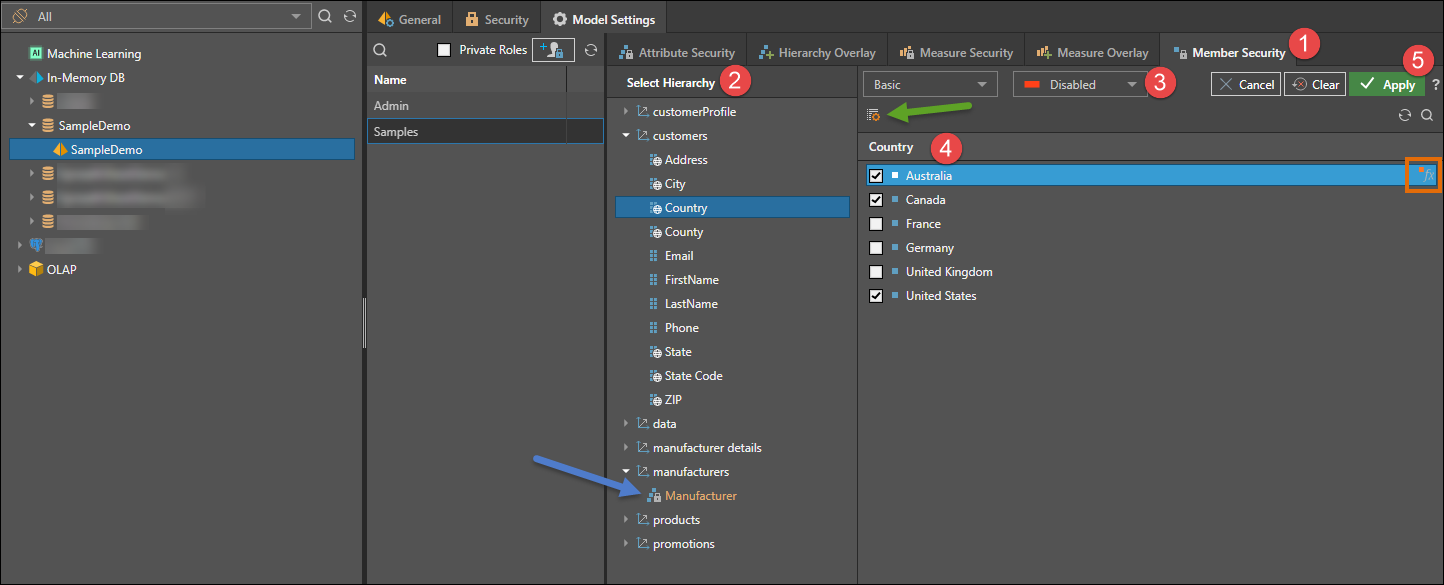Click the Apply button
The height and width of the screenshot is (585, 1444).
(1387, 85)
